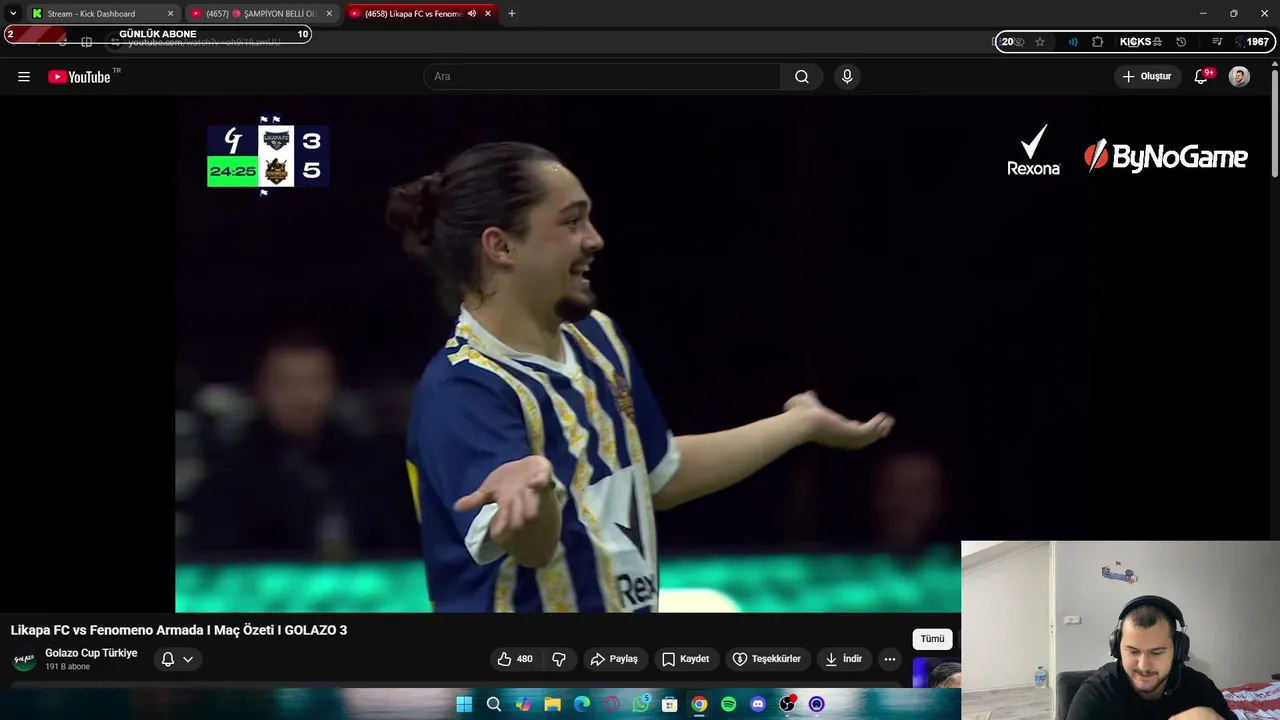
Task: Open more actions three-dot menu
Action: point(890,659)
